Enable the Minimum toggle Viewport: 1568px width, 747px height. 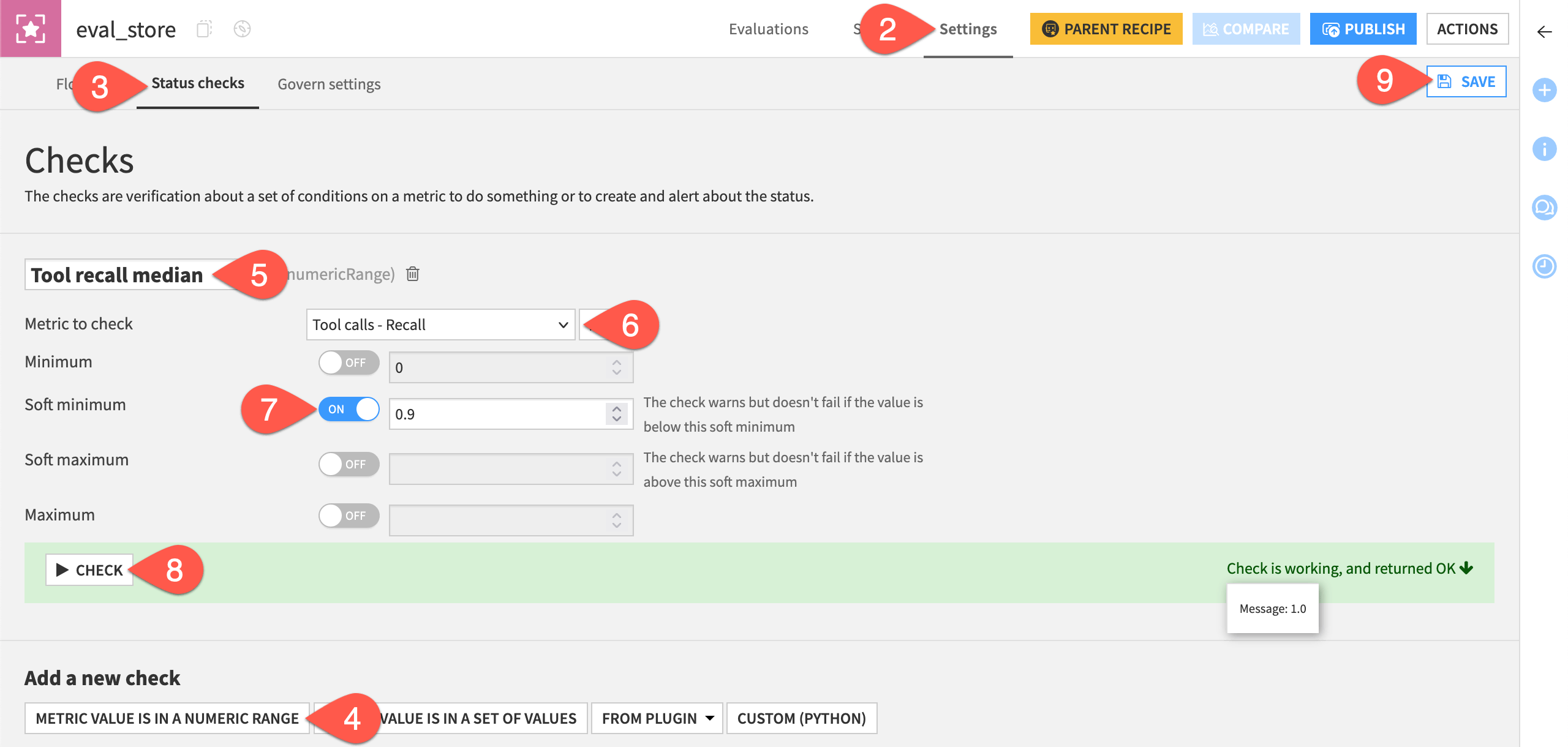[349, 362]
